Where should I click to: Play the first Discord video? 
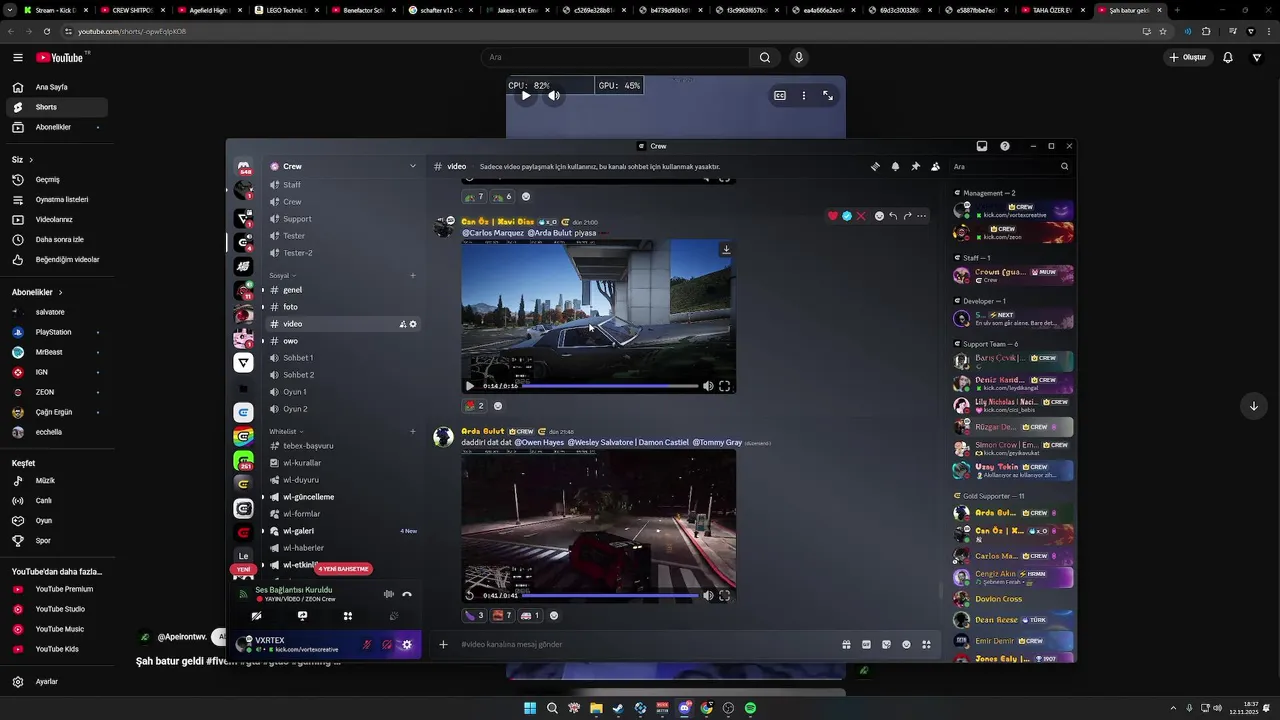pos(470,386)
